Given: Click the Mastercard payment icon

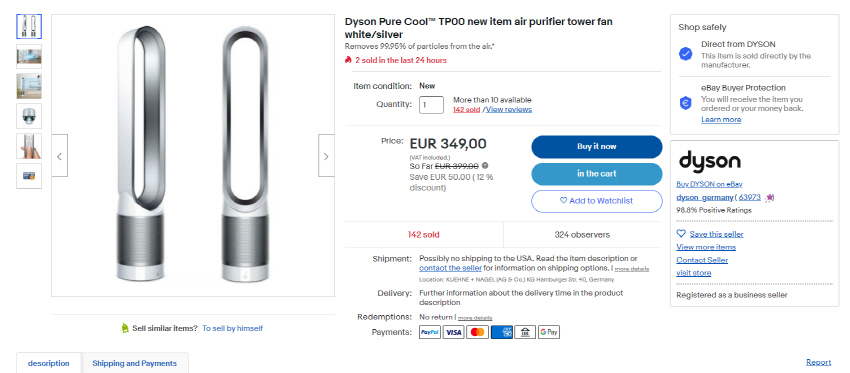Looking at the screenshot, I should [478, 332].
